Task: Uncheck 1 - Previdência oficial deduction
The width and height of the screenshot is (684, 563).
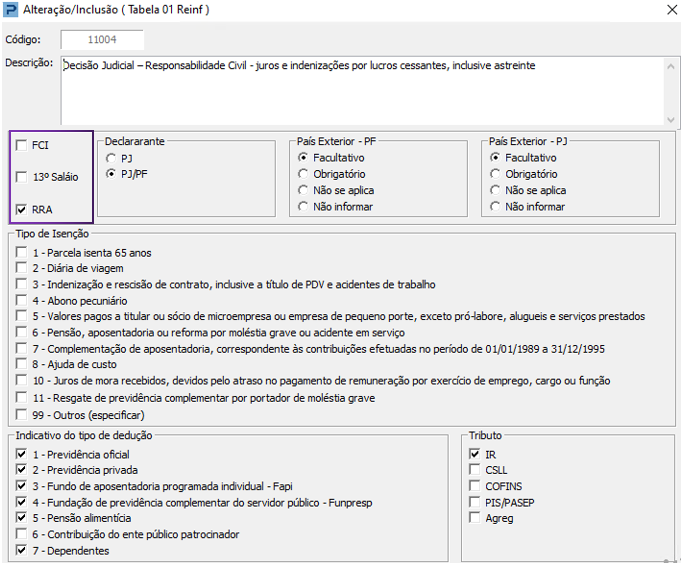Action: (21, 454)
